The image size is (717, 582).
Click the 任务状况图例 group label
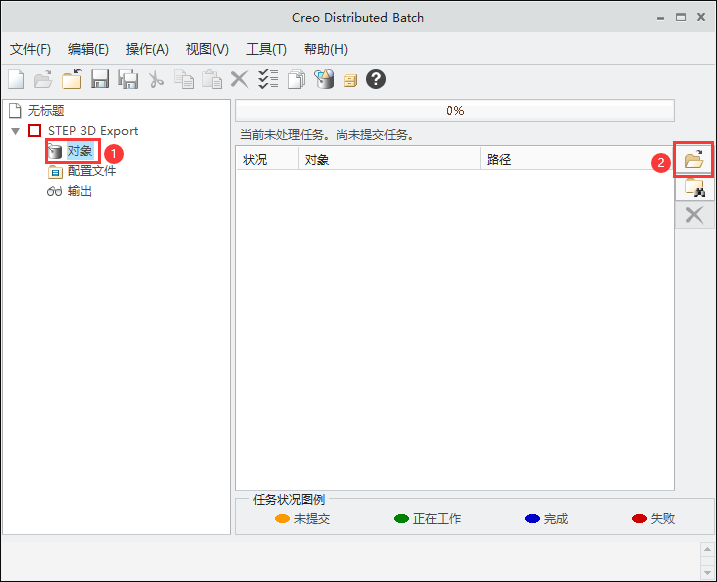click(x=289, y=500)
